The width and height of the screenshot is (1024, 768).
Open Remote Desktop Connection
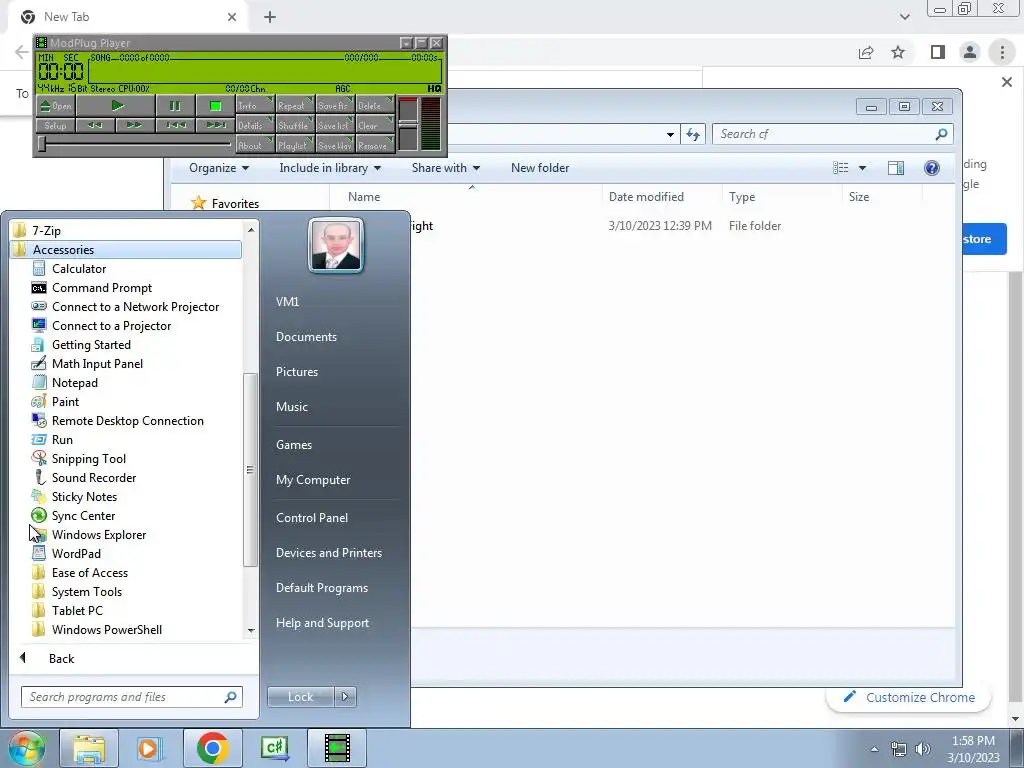pos(127,420)
